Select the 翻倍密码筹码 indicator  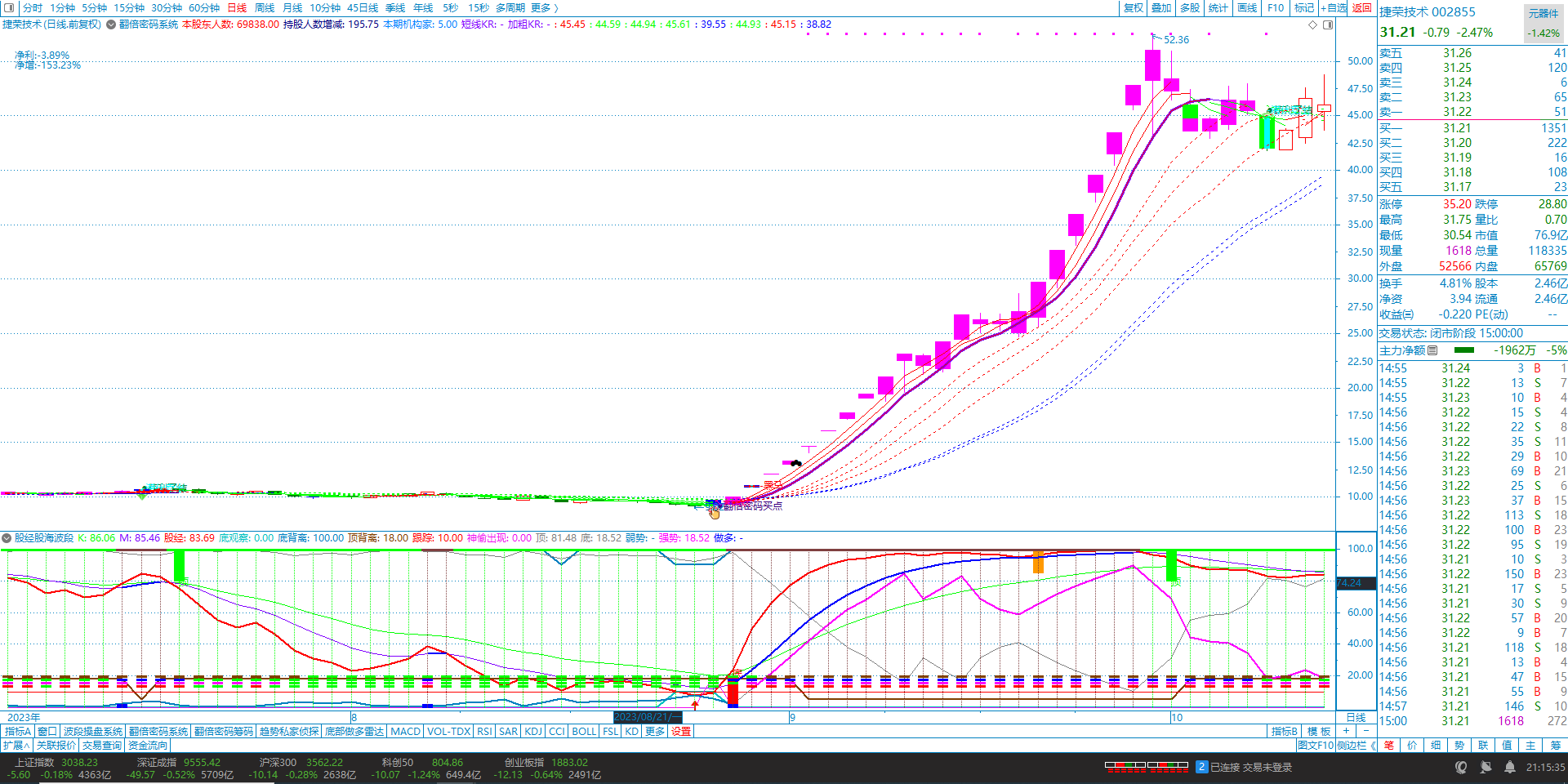click(224, 732)
